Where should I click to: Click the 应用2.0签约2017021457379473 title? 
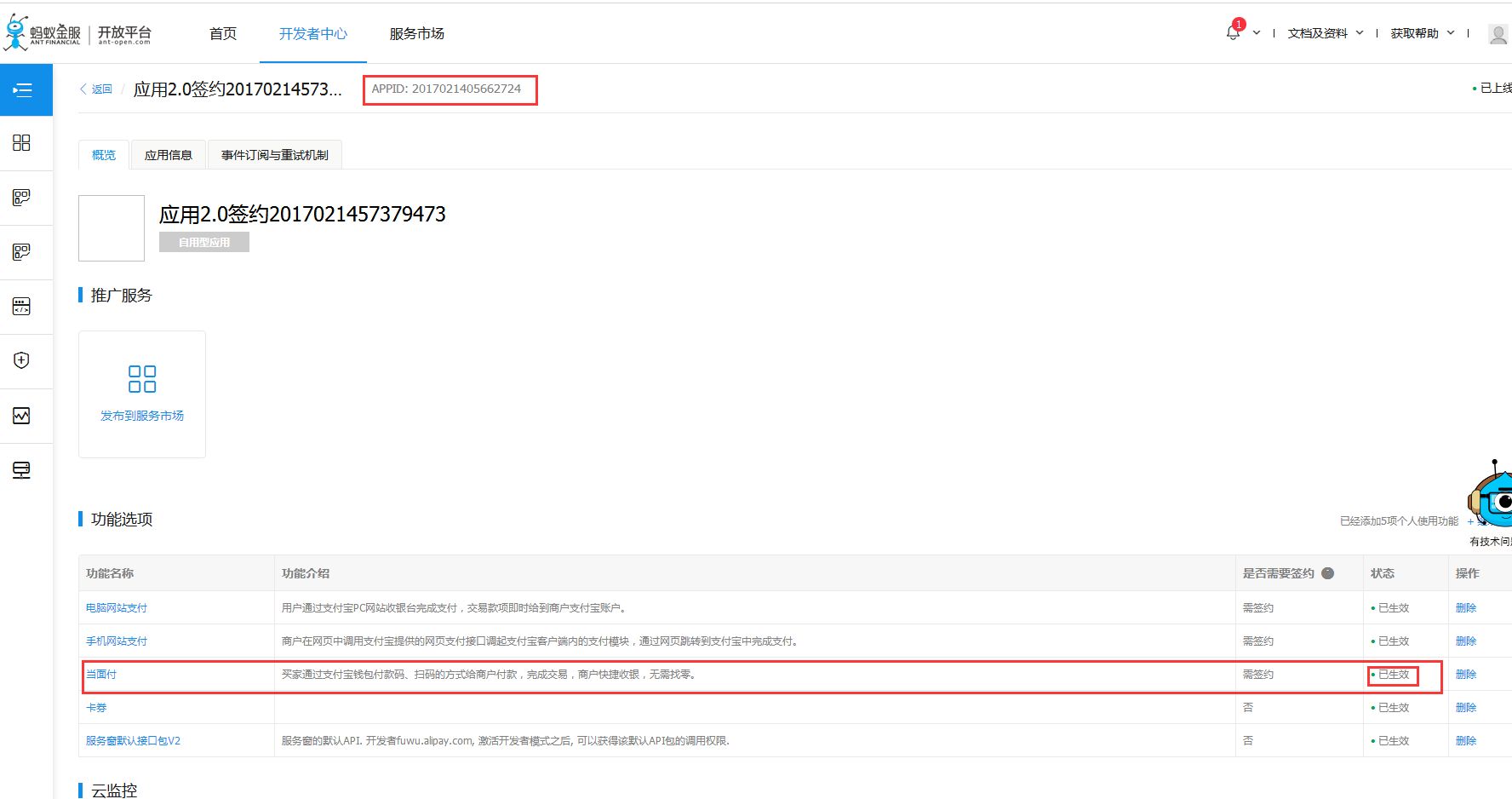point(302,214)
